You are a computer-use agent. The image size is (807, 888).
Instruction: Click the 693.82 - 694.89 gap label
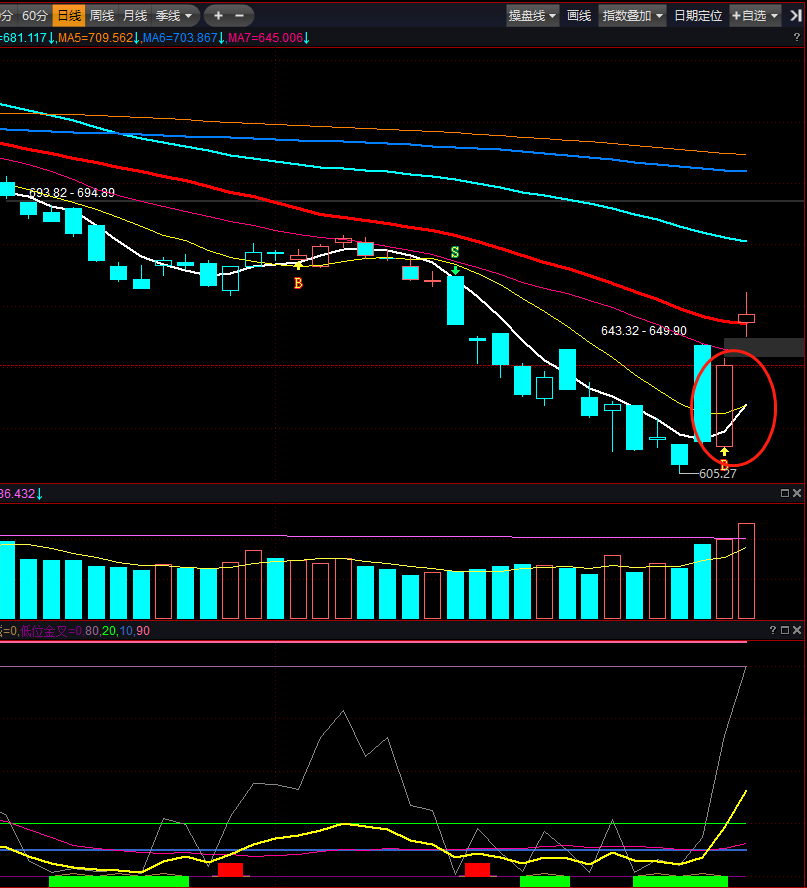tap(72, 193)
